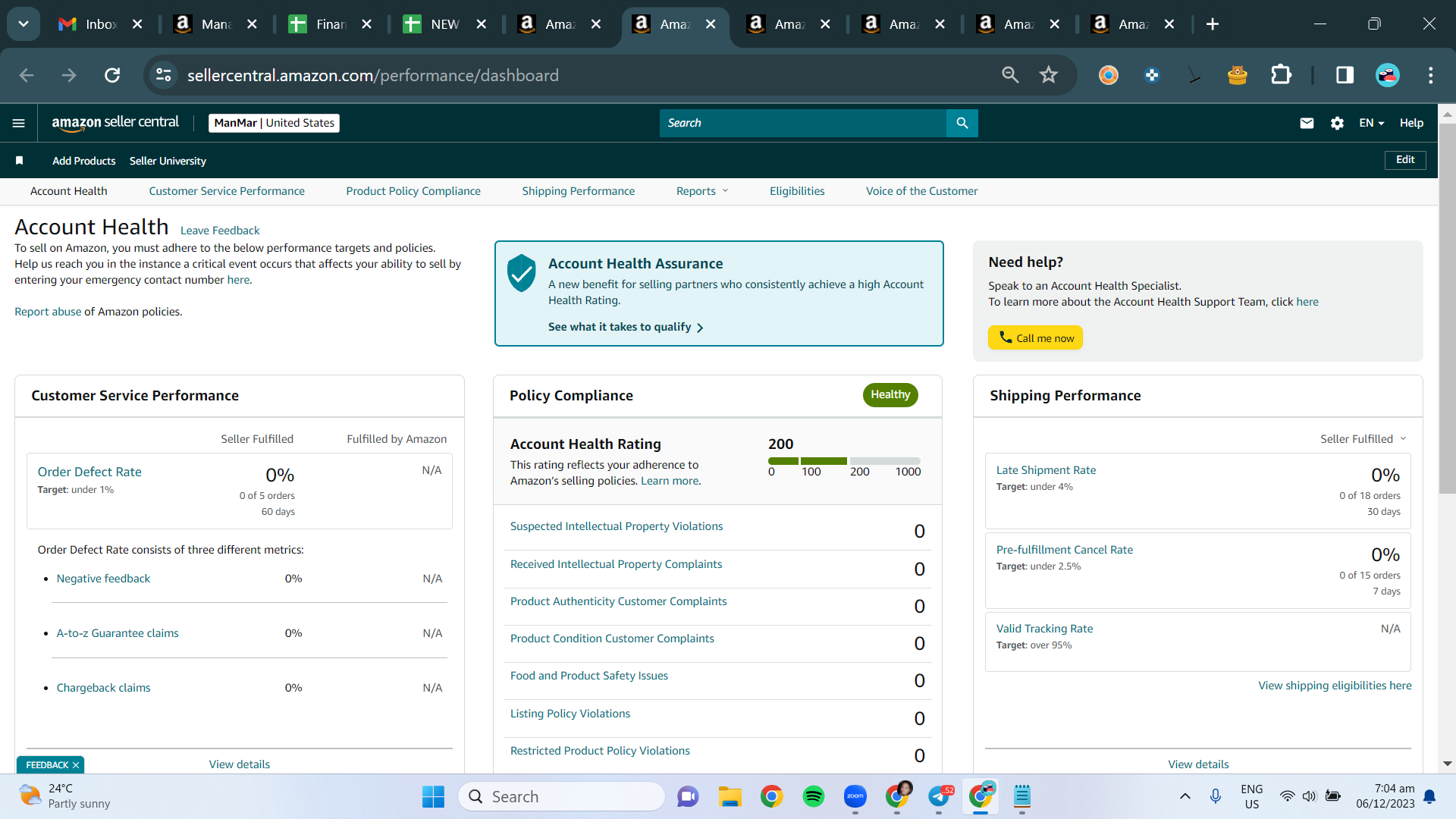
Task: Open the settings gear icon
Action: point(1337,123)
